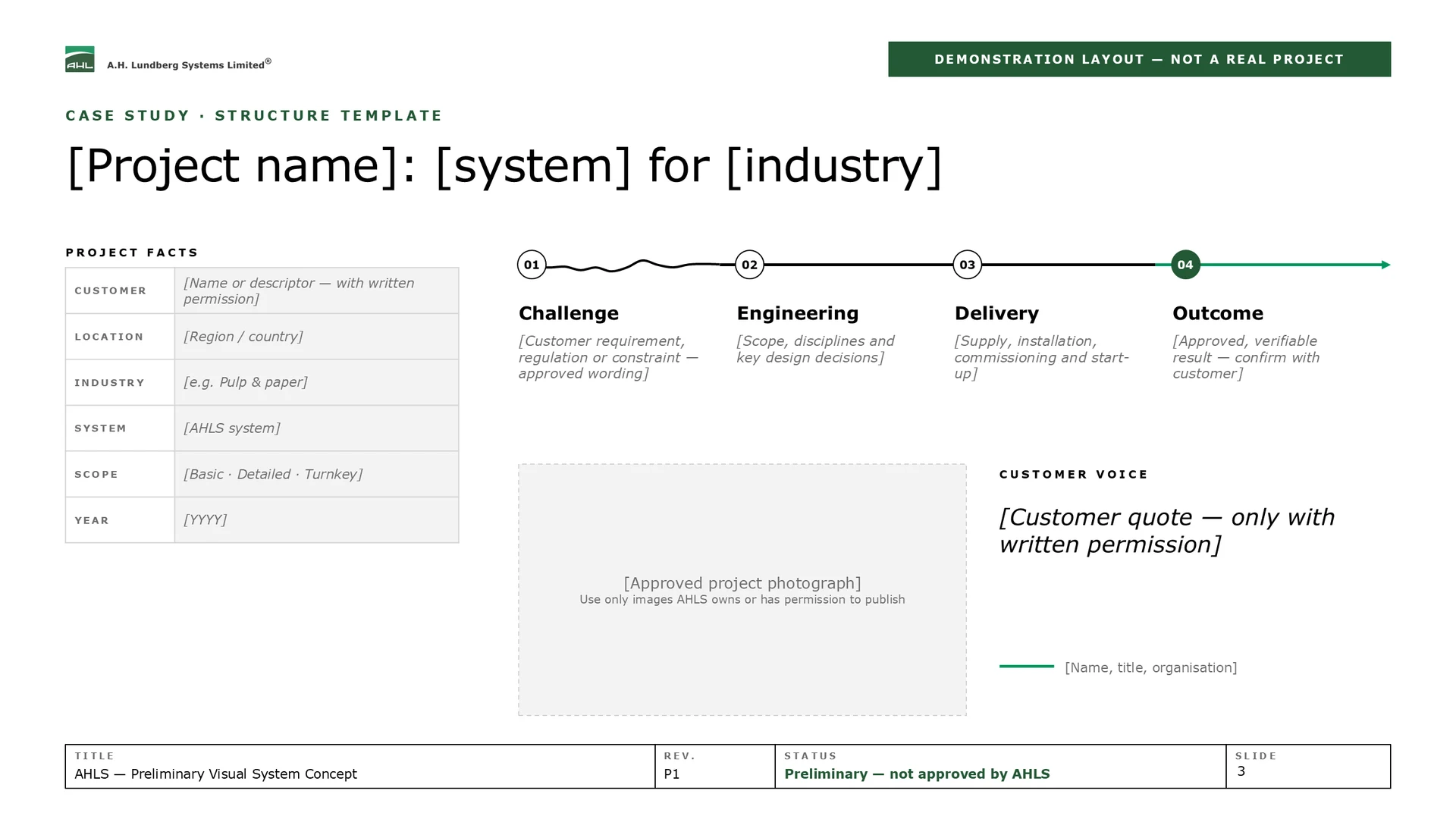
Task: Click the 'e.g. Pulp & paper' cell
Action: pyautogui.click(x=317, y=382)
